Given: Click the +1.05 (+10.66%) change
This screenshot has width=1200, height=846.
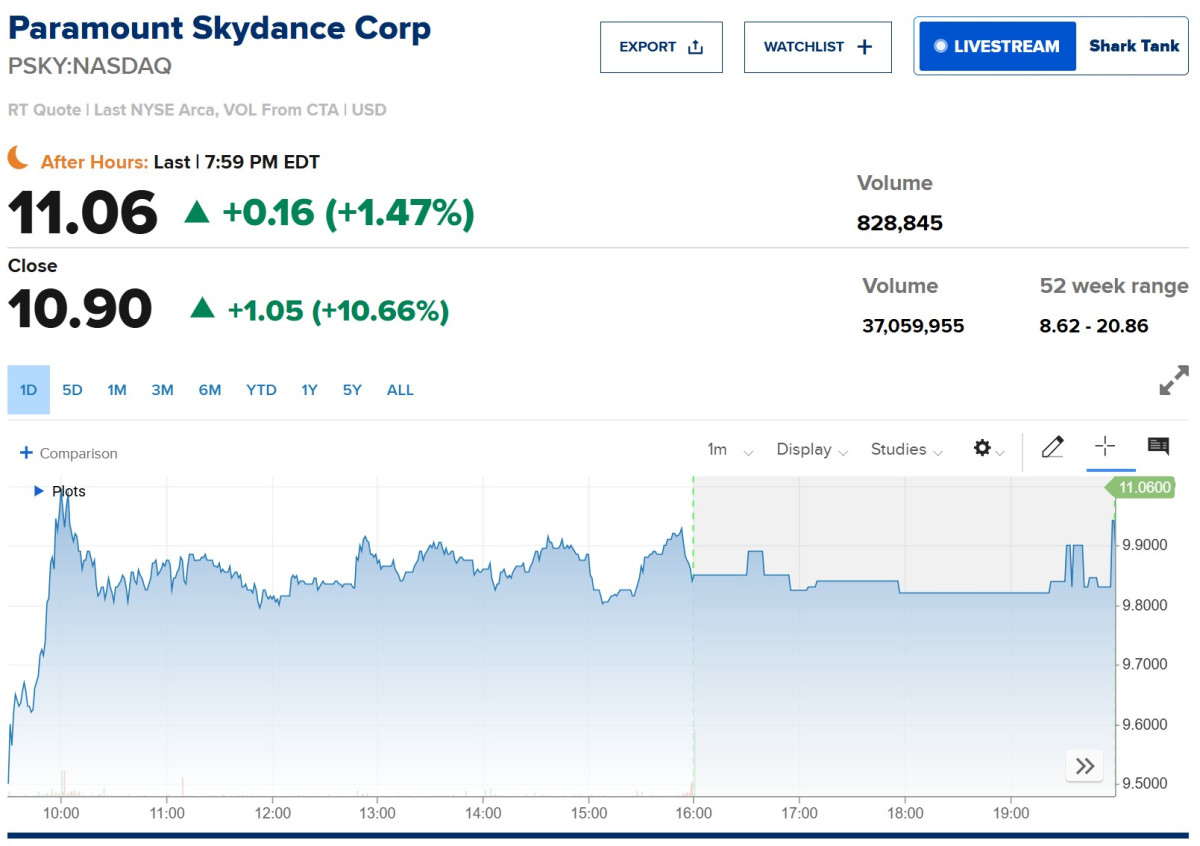Looking at the screenshot, I should click(338, 311).
